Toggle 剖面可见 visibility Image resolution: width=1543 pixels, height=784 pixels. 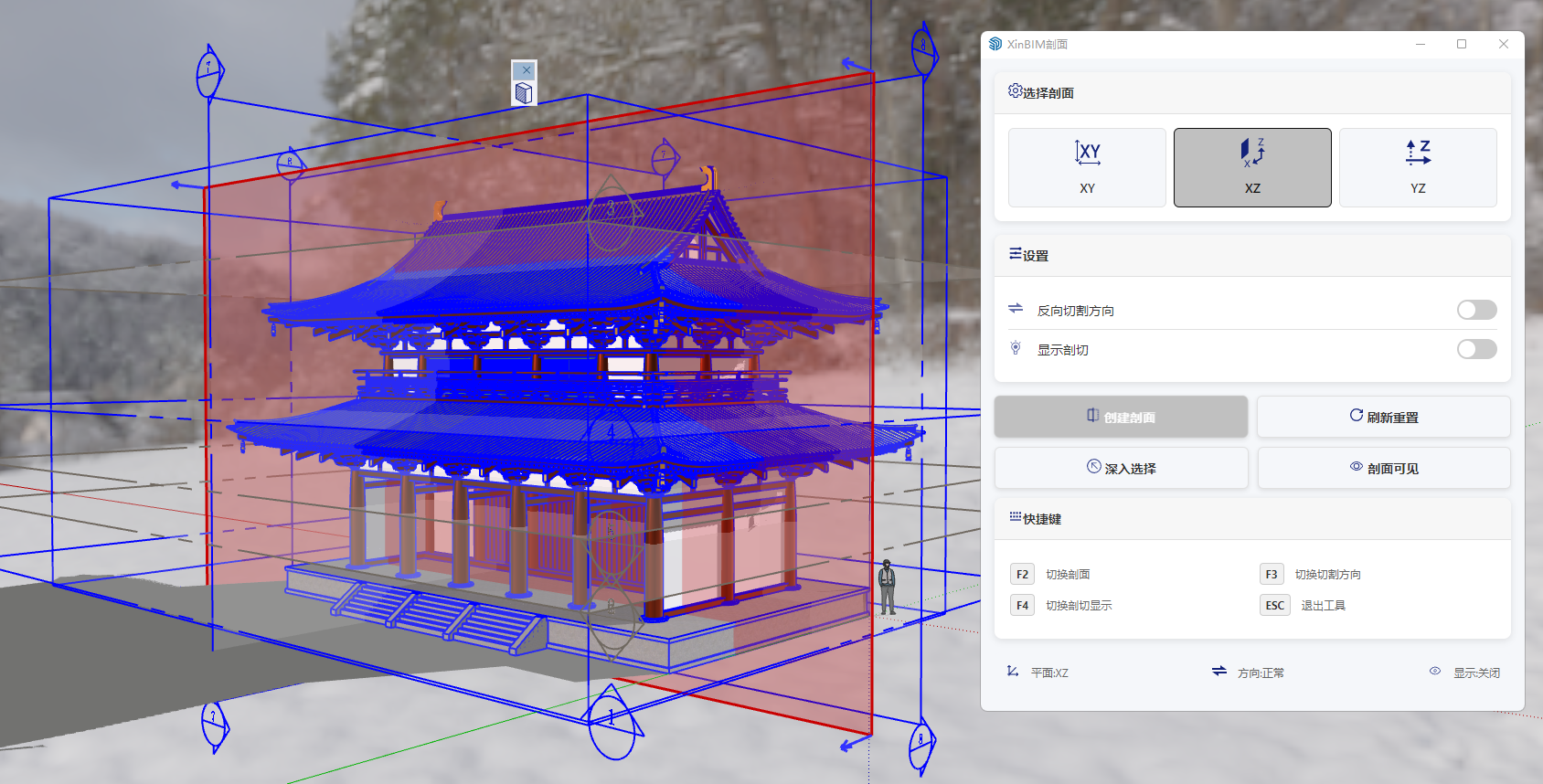click(1383, 468)
